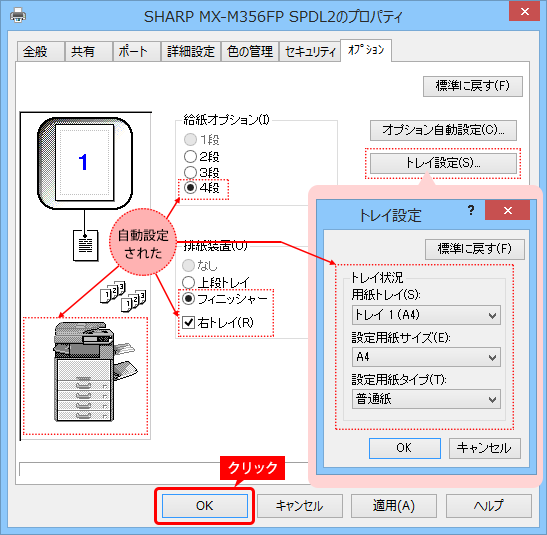This screenshot has height=535, width=547.
Task: Select the オプション tab
Action: pyautogui.click(x=366, y=50)
